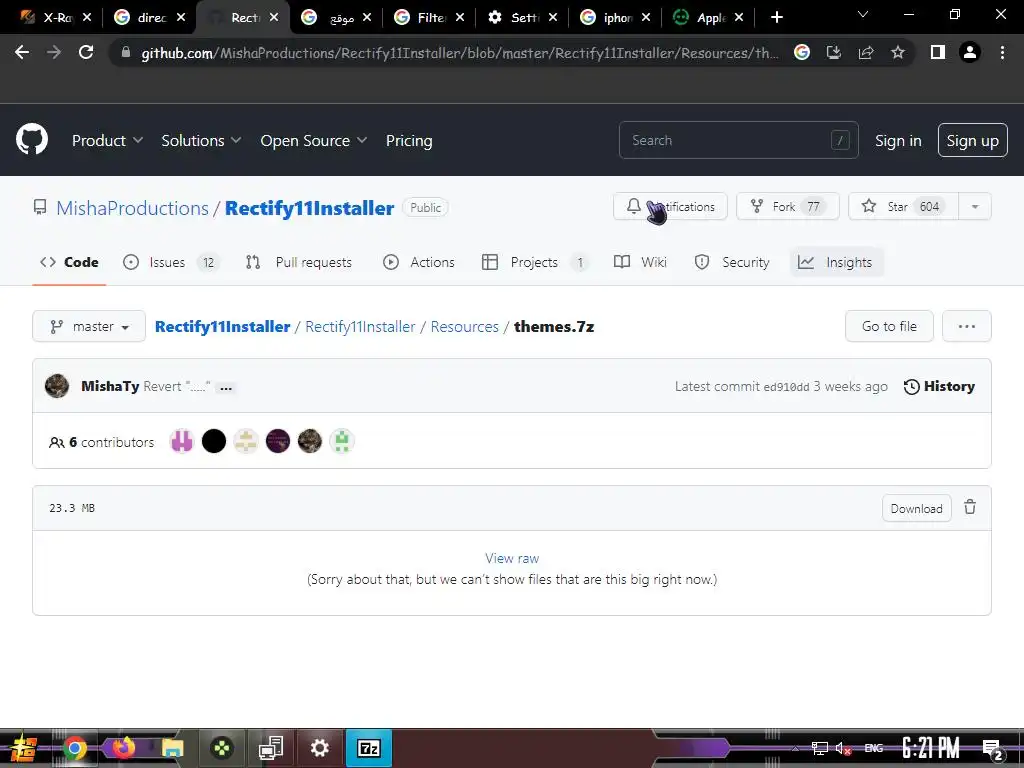Focus the GitHub search field

tap(738, 140)
